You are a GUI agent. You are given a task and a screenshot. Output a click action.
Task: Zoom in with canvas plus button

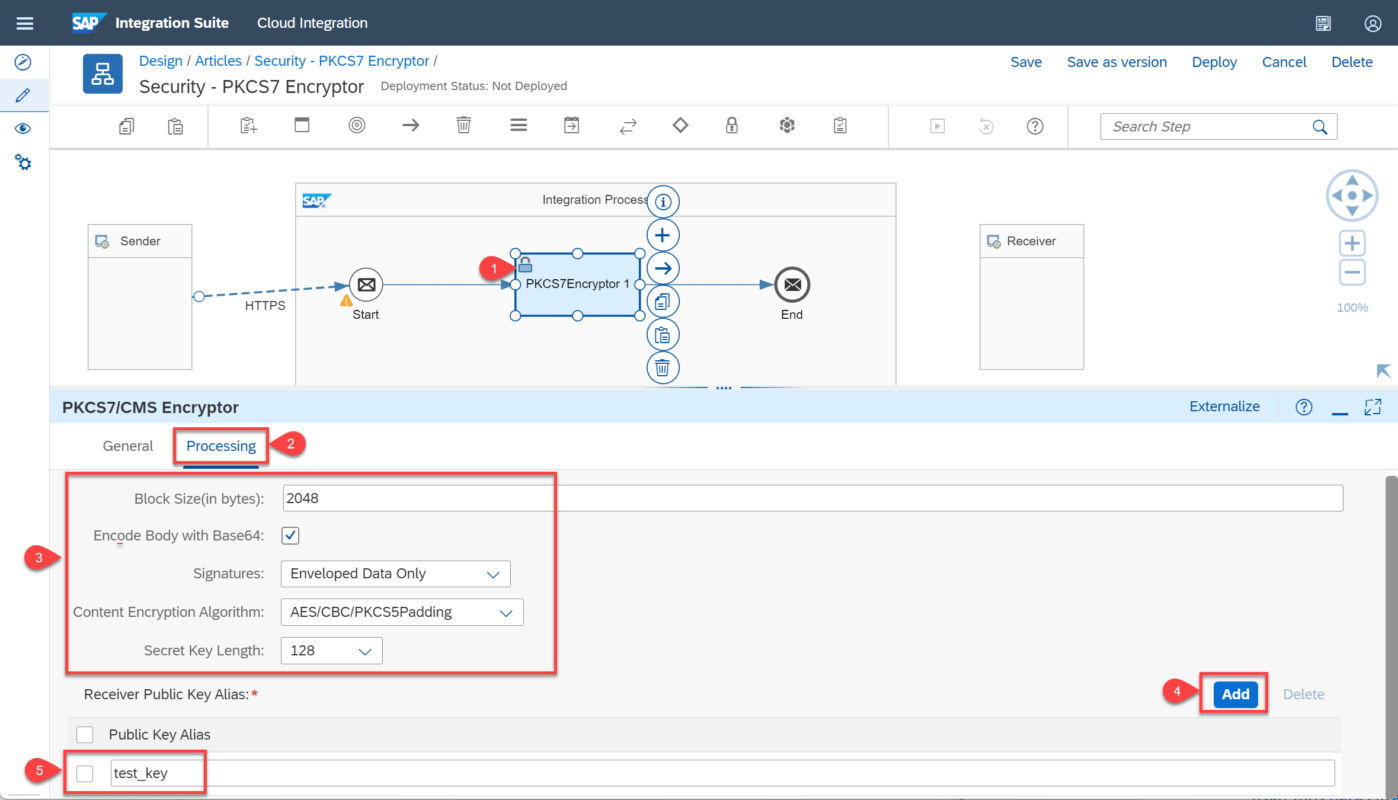point(1352,243)
